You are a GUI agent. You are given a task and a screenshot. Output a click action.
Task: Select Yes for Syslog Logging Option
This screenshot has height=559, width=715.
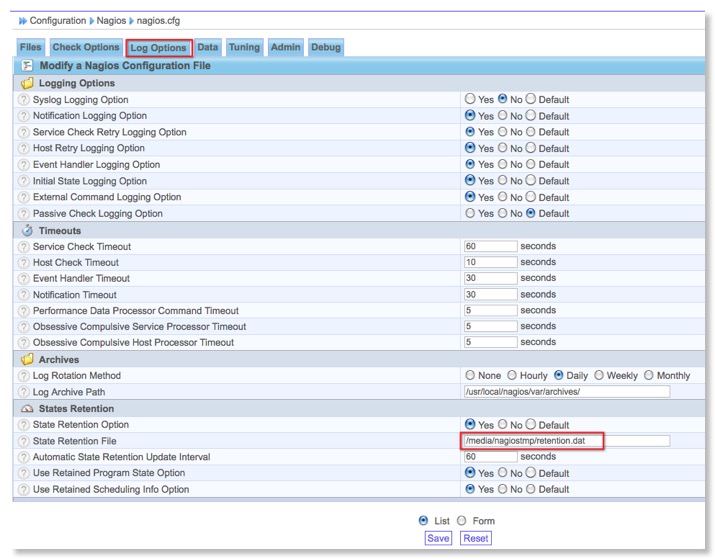point(470,100)
